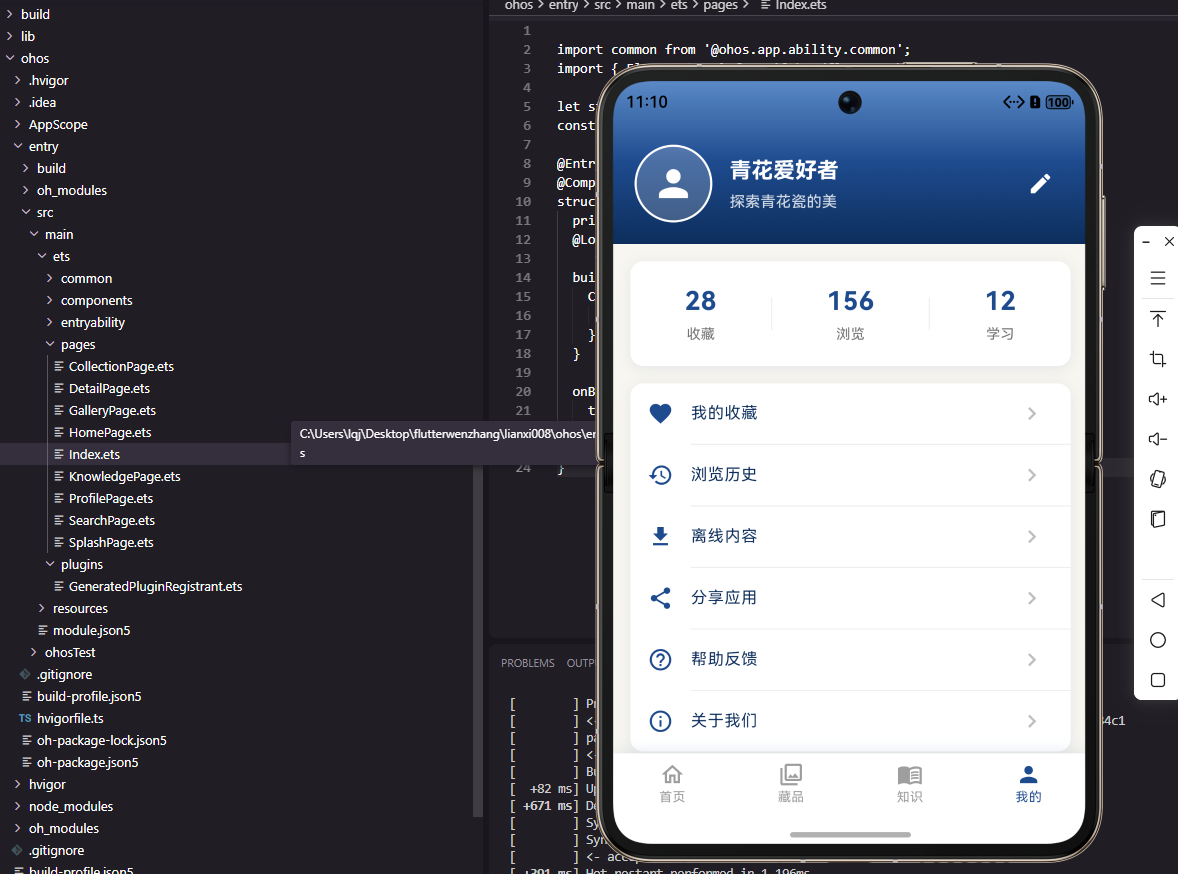Select the 我的 profile tab
This screenshot has width=1178, height=874.
[x=1028, y=784]
